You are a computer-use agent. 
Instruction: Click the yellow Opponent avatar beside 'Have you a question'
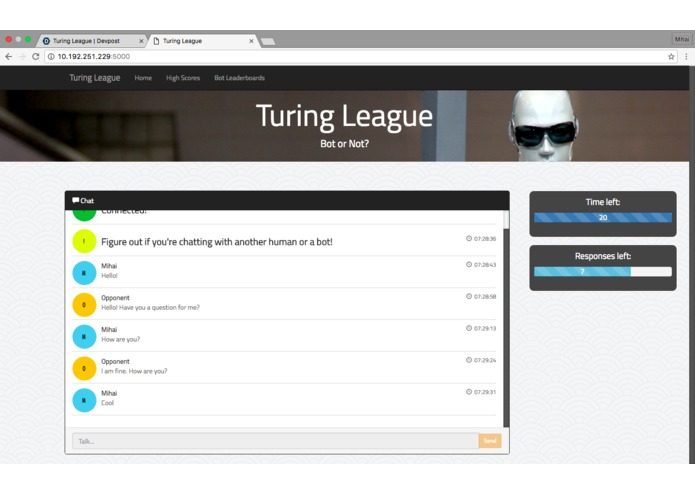tap(84, 304)
